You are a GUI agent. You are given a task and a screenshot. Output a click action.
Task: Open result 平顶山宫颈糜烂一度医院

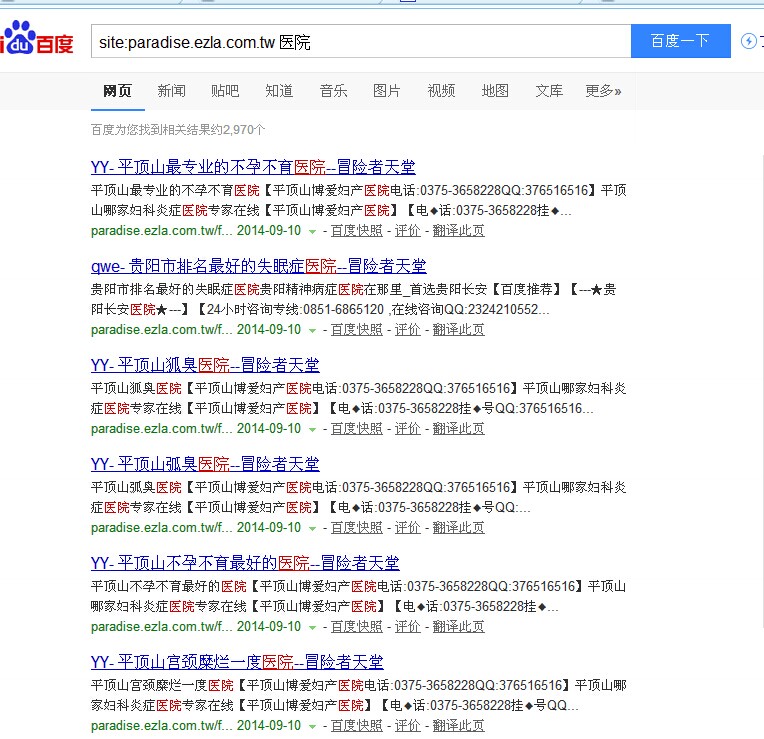pyautogui.click(x=237, y=662)
